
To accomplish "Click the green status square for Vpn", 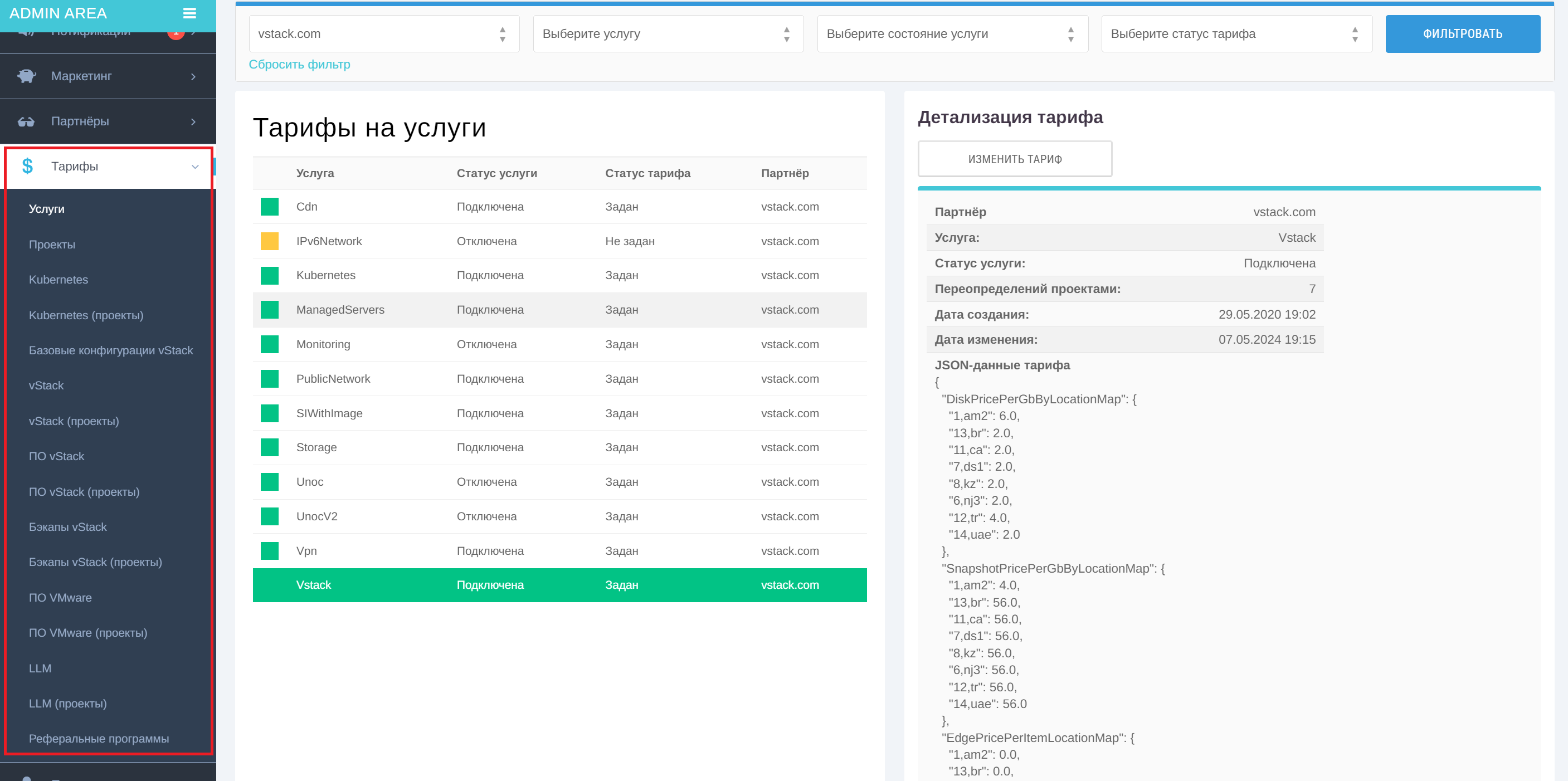I will click(270, 551).
